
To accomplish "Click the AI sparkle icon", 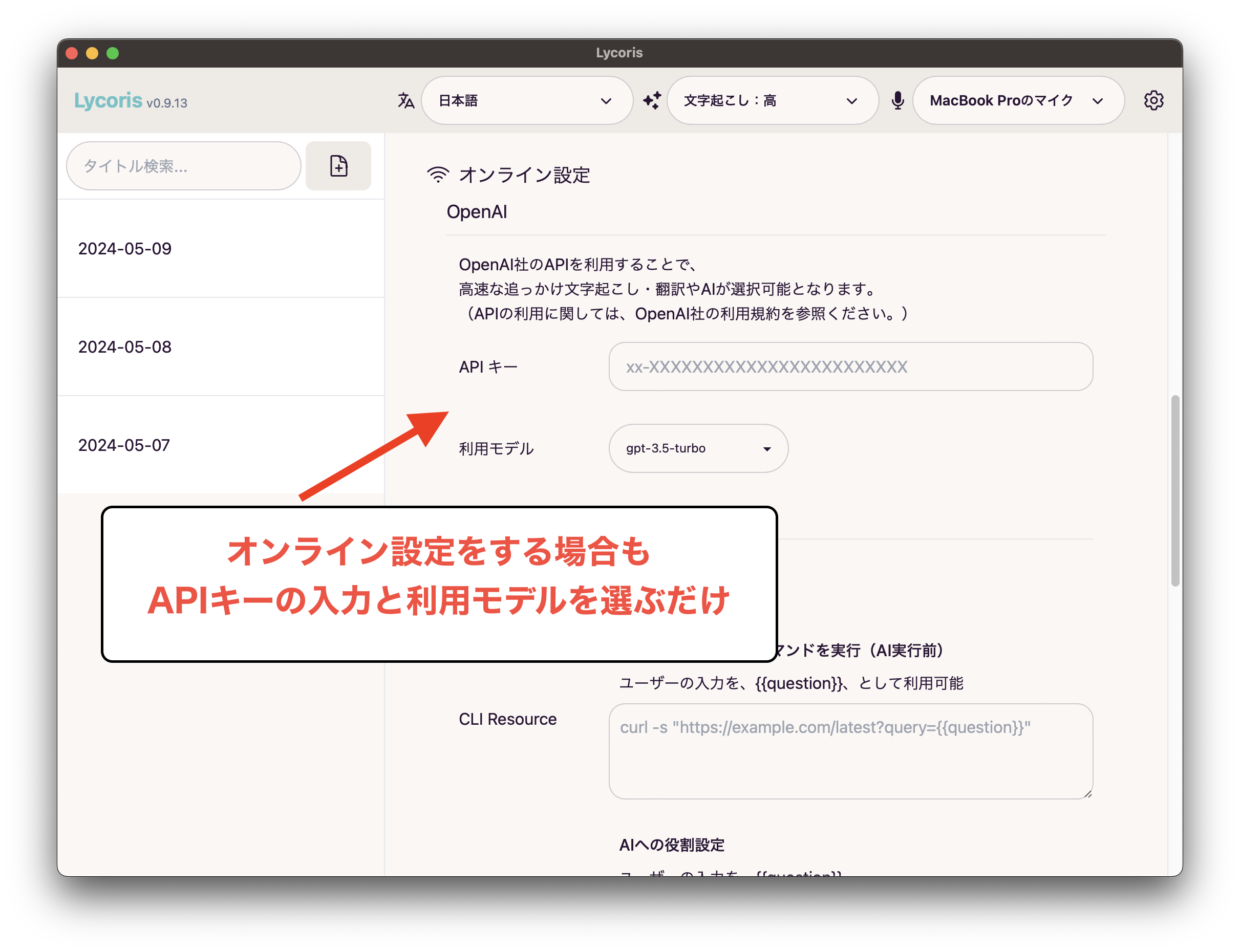I will click(x=652, y=100).
